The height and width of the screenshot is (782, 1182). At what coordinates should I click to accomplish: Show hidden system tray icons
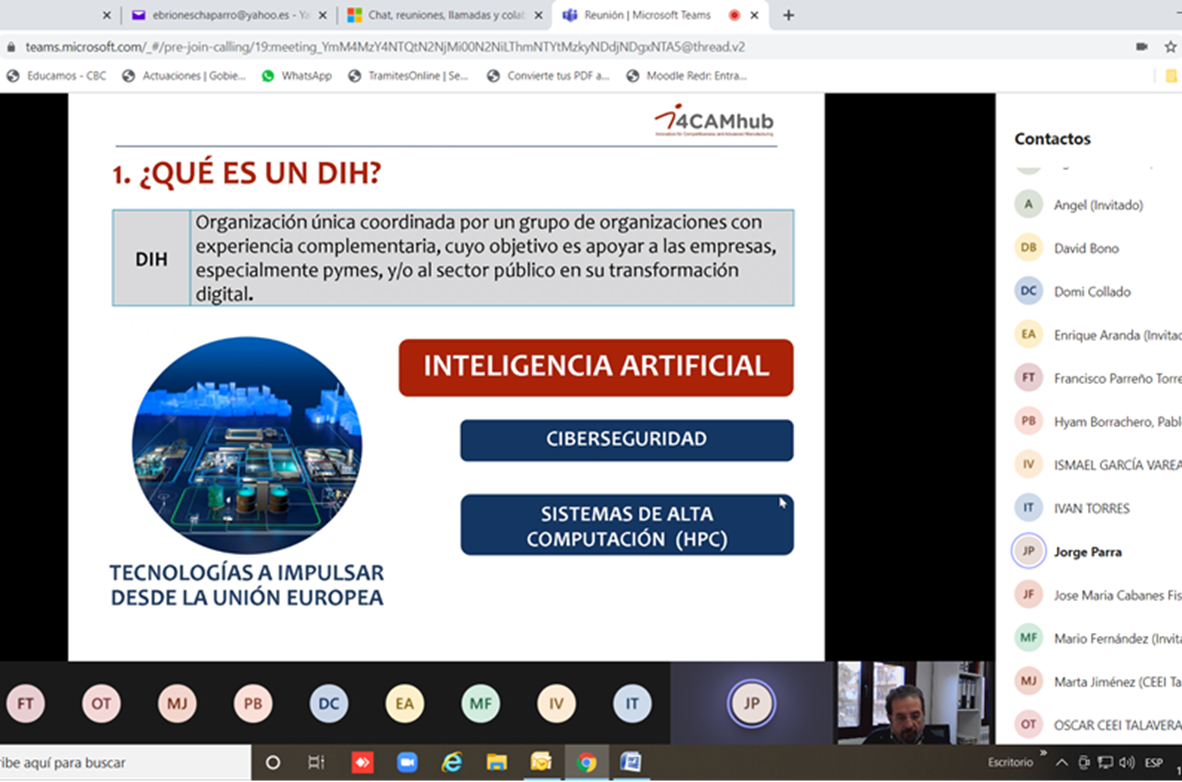pos(1062,763)
